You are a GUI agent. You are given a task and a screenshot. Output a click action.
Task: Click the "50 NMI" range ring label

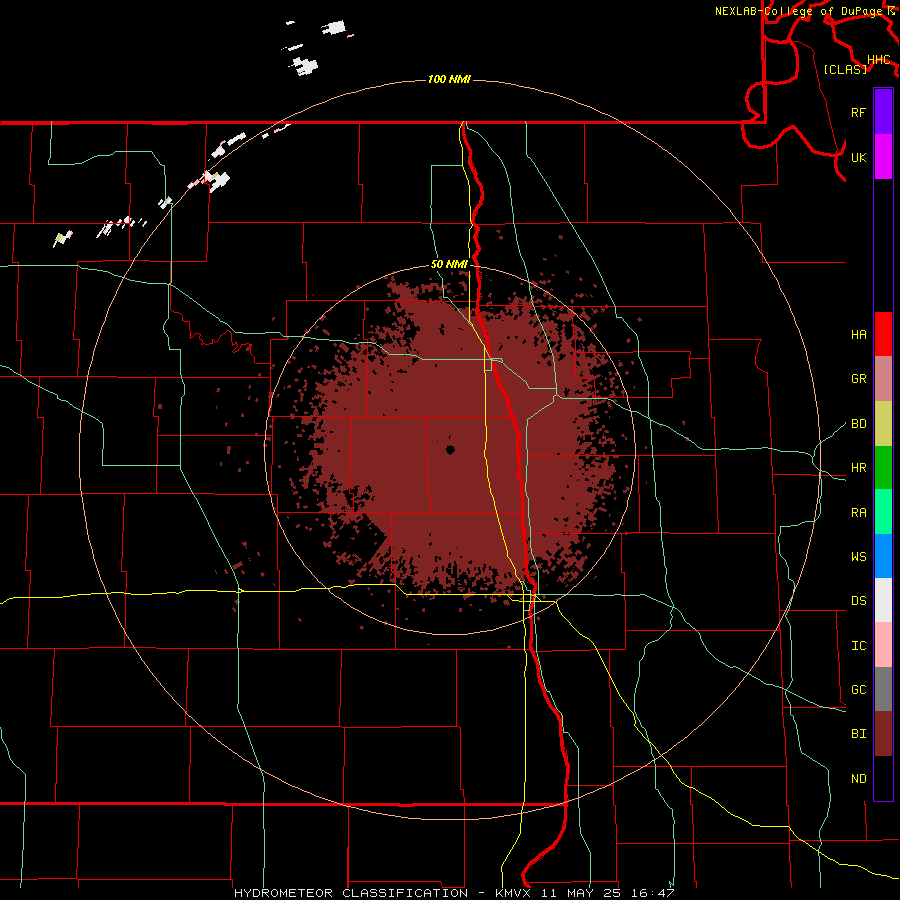coord(449,264)
